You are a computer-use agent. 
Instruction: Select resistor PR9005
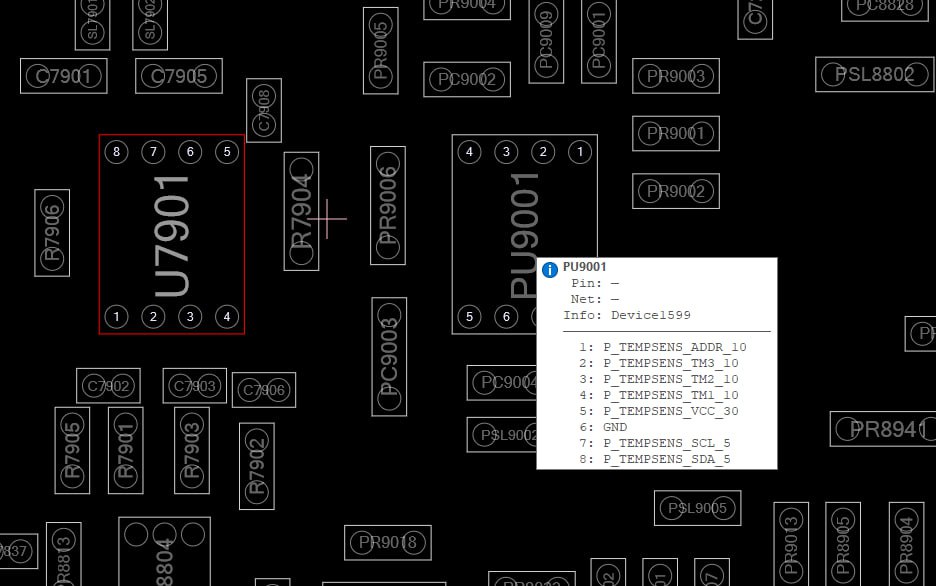pyautogui.click(x=381, y=51)
